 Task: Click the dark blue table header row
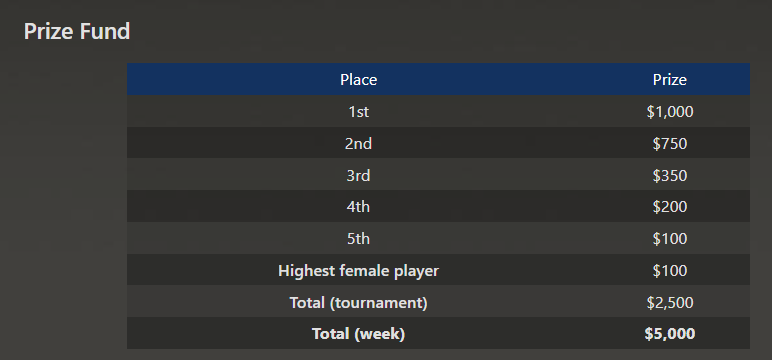[438, 79]
